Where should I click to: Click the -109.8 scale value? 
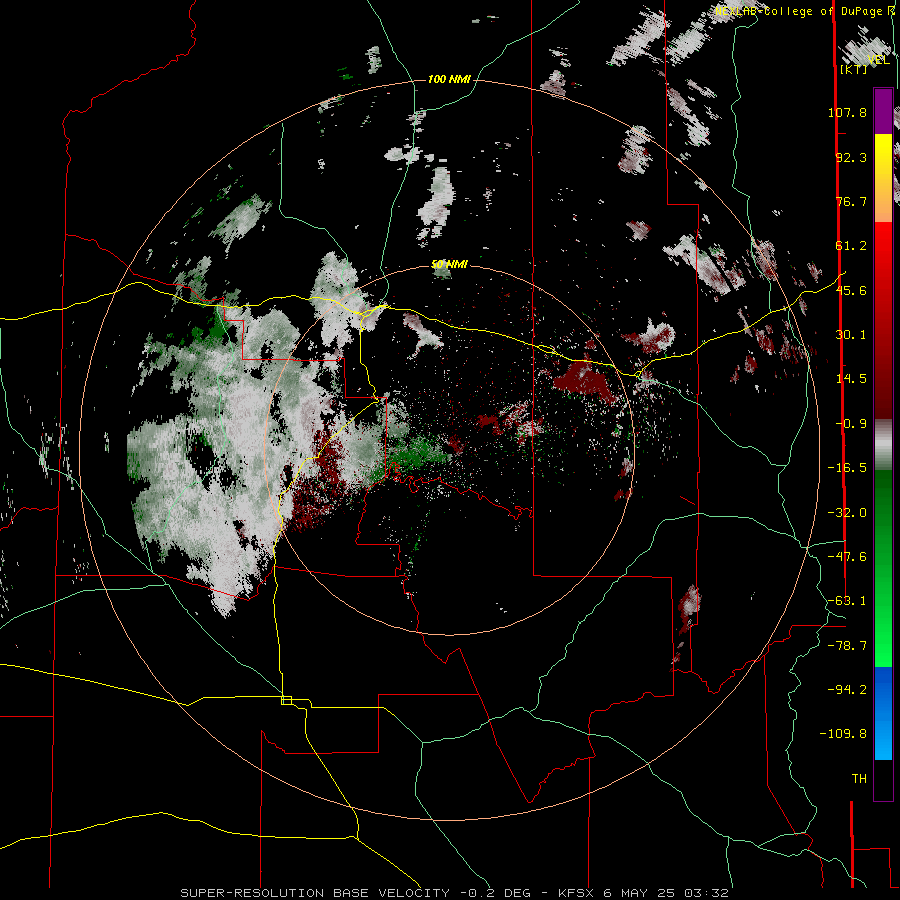pyautogui.click(x=843, y=734)
